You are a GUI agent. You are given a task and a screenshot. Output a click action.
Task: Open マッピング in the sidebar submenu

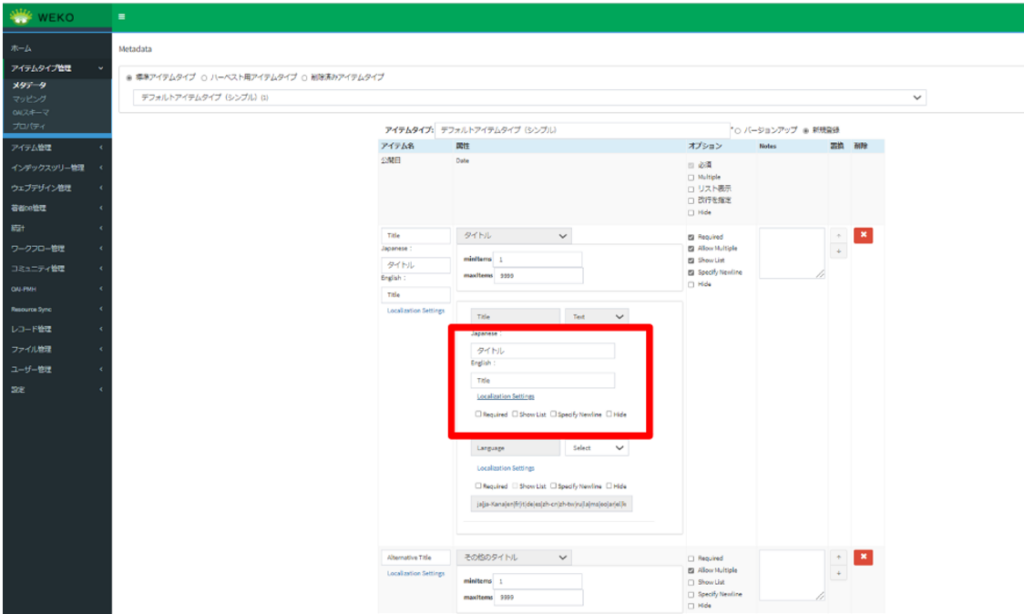tap(29, 99)
